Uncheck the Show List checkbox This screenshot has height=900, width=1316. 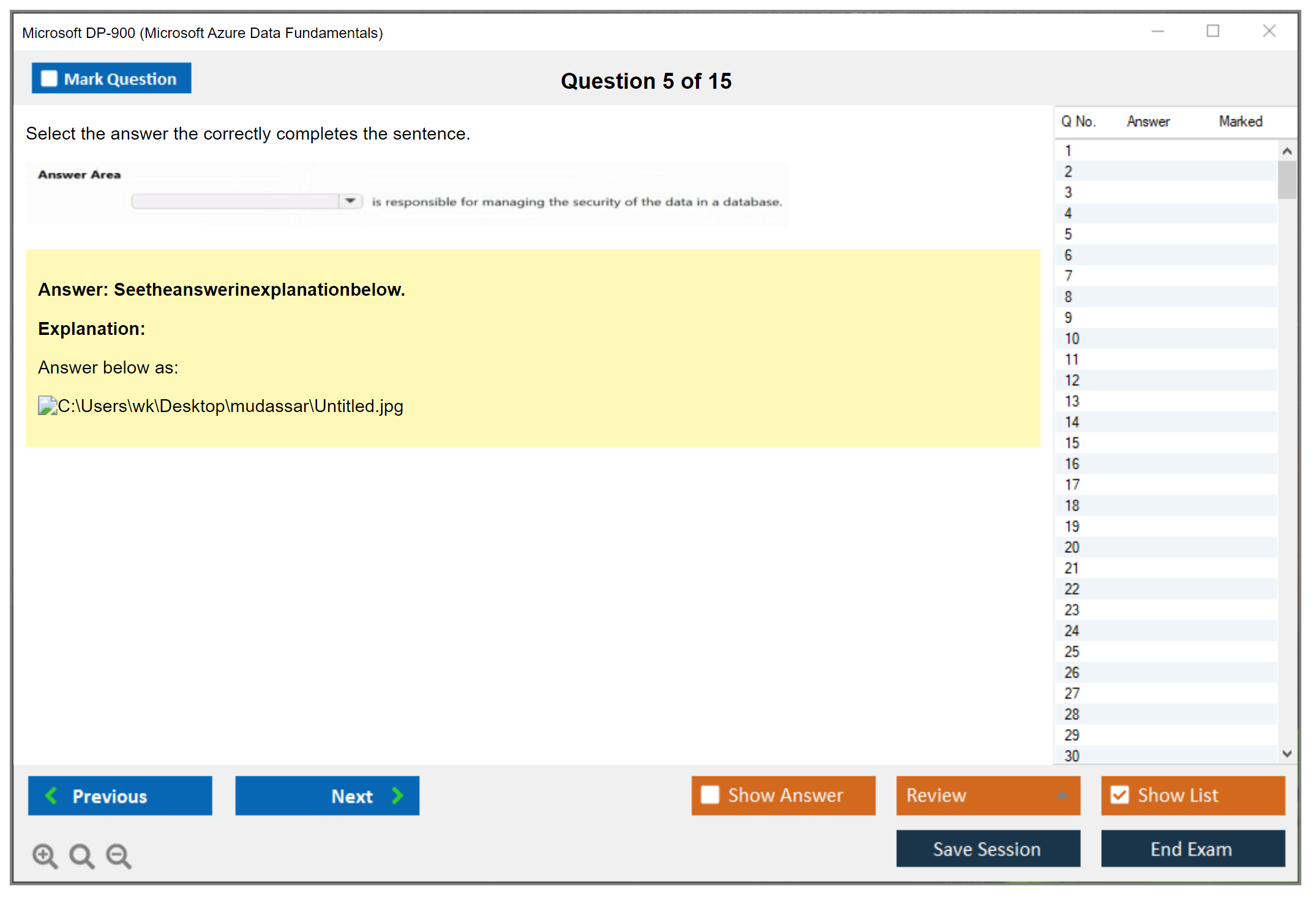(1120, 795)
